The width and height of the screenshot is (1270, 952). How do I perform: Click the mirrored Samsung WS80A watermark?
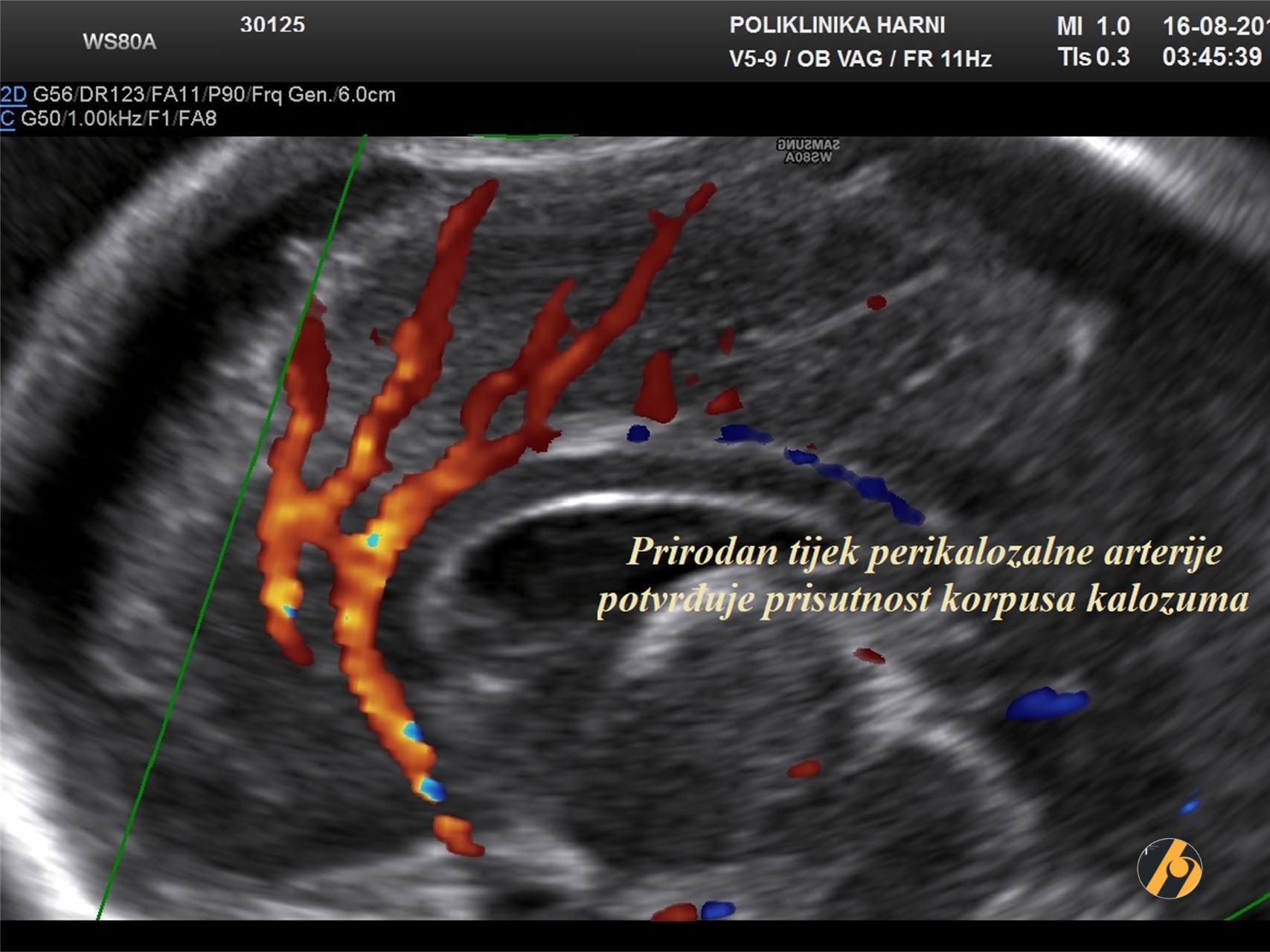(808, 150)
